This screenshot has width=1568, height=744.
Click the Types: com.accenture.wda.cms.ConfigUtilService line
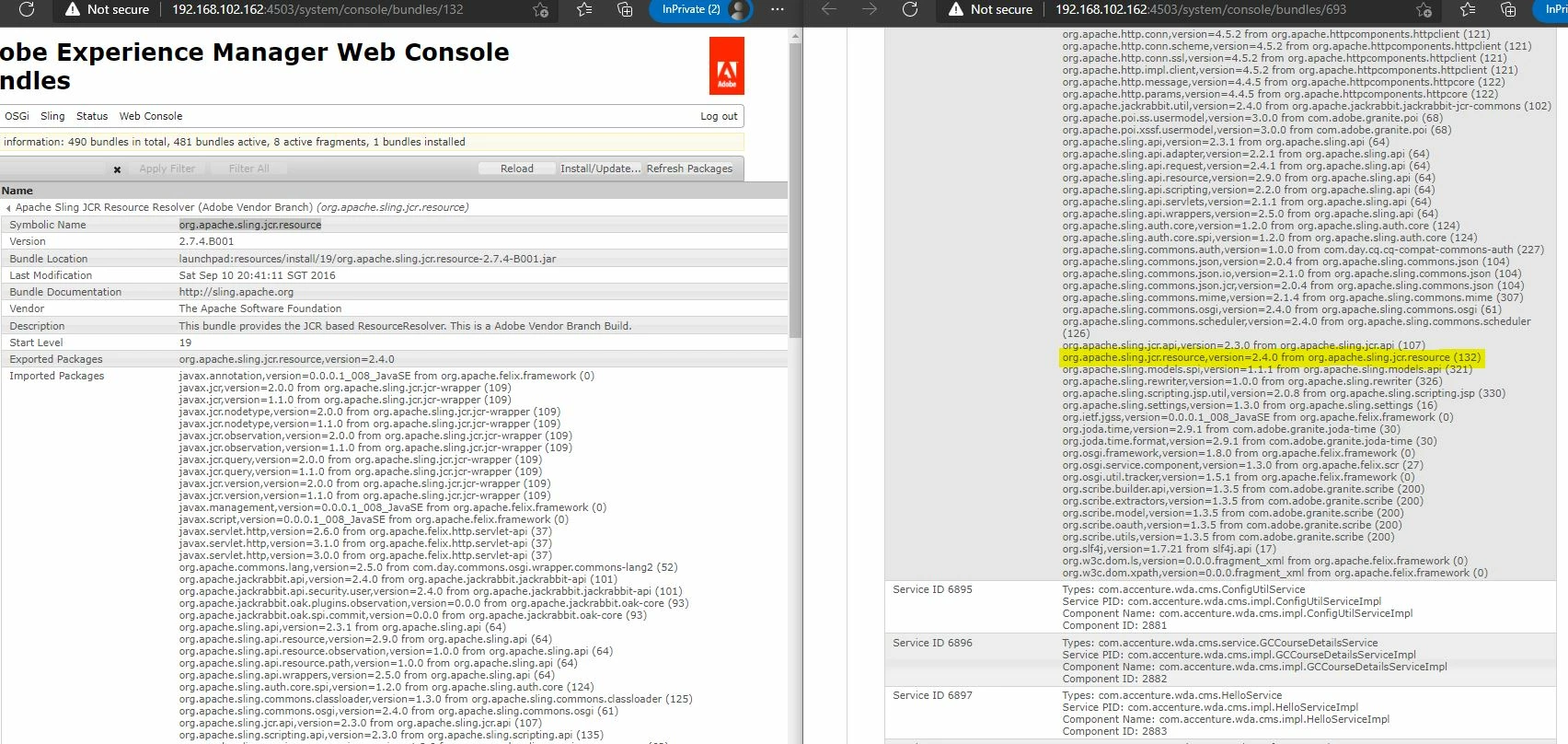pyautogui.click(x=1183, y=589)
